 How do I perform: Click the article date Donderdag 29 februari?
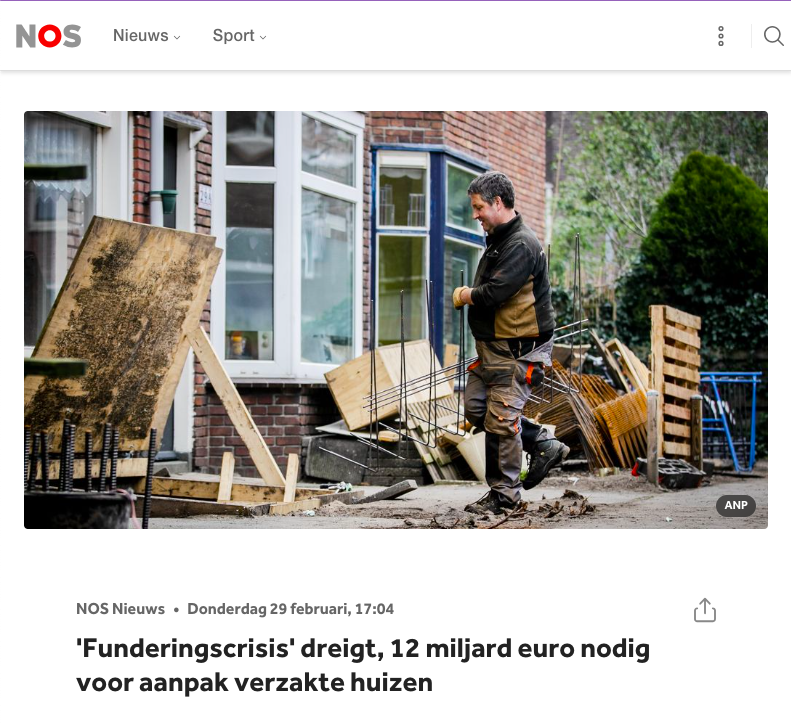[x=268, y=609]
